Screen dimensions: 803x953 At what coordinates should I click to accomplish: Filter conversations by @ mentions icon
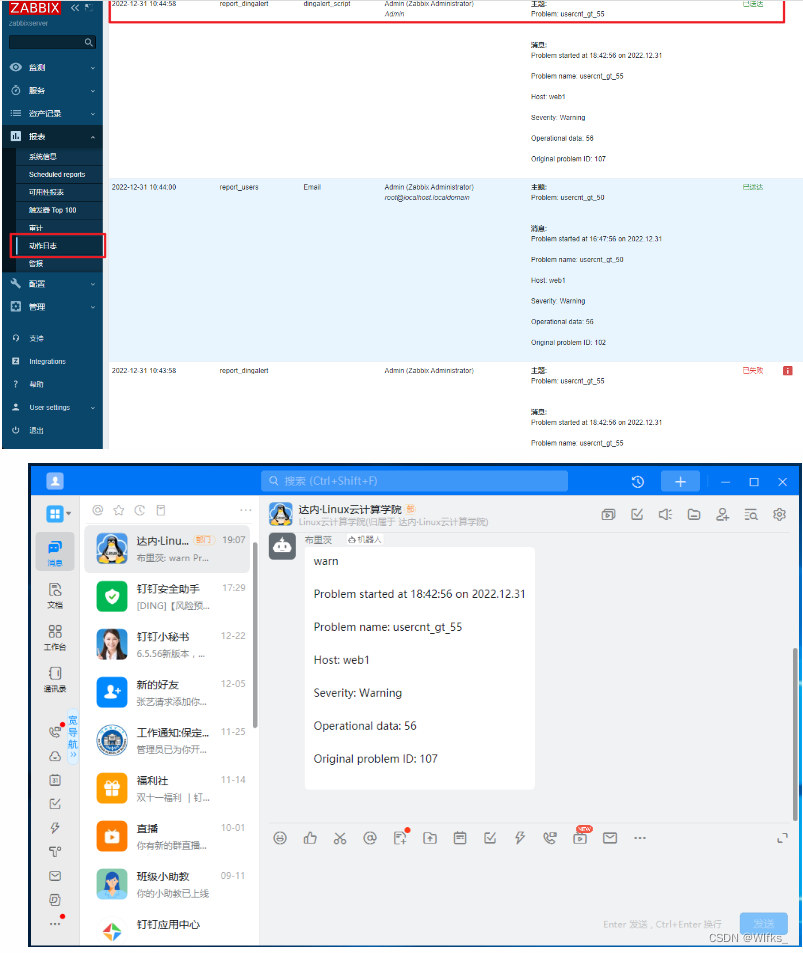coord(98,511)
